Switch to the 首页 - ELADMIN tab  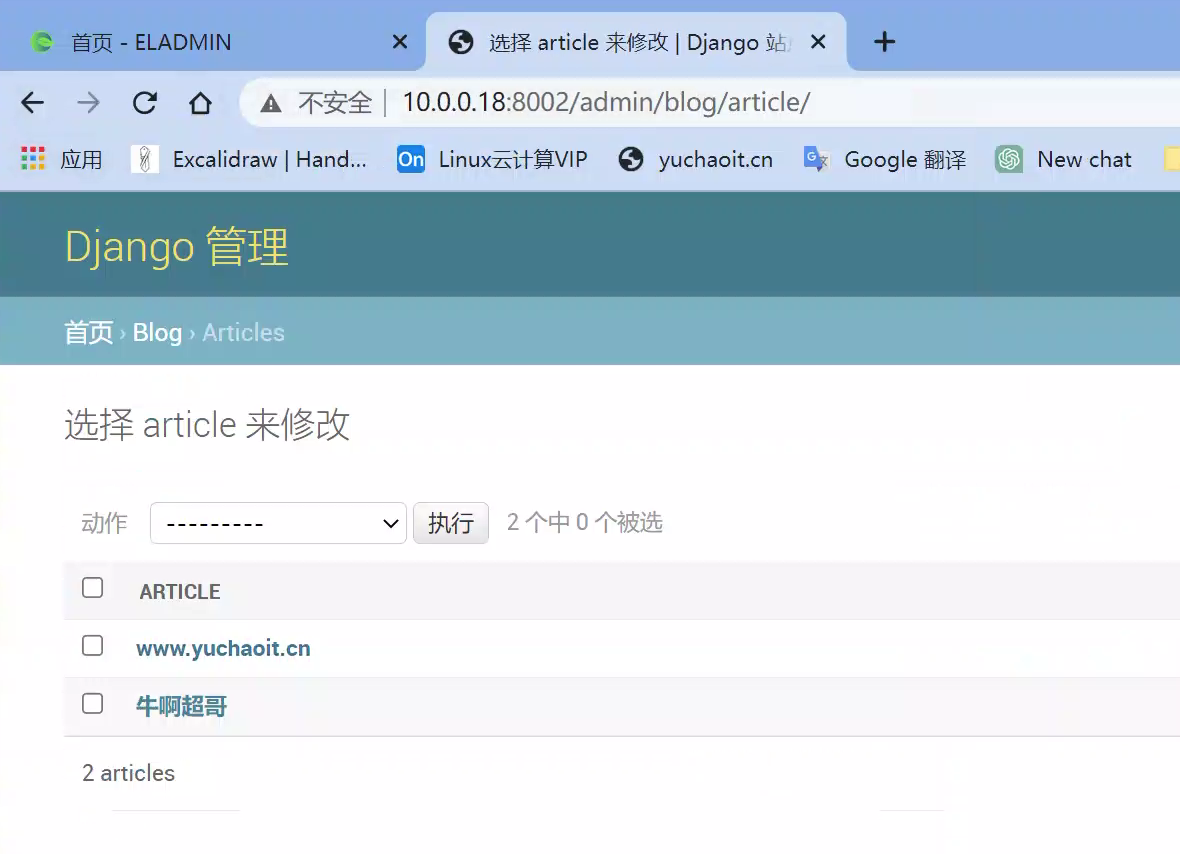tap(200, 42)
